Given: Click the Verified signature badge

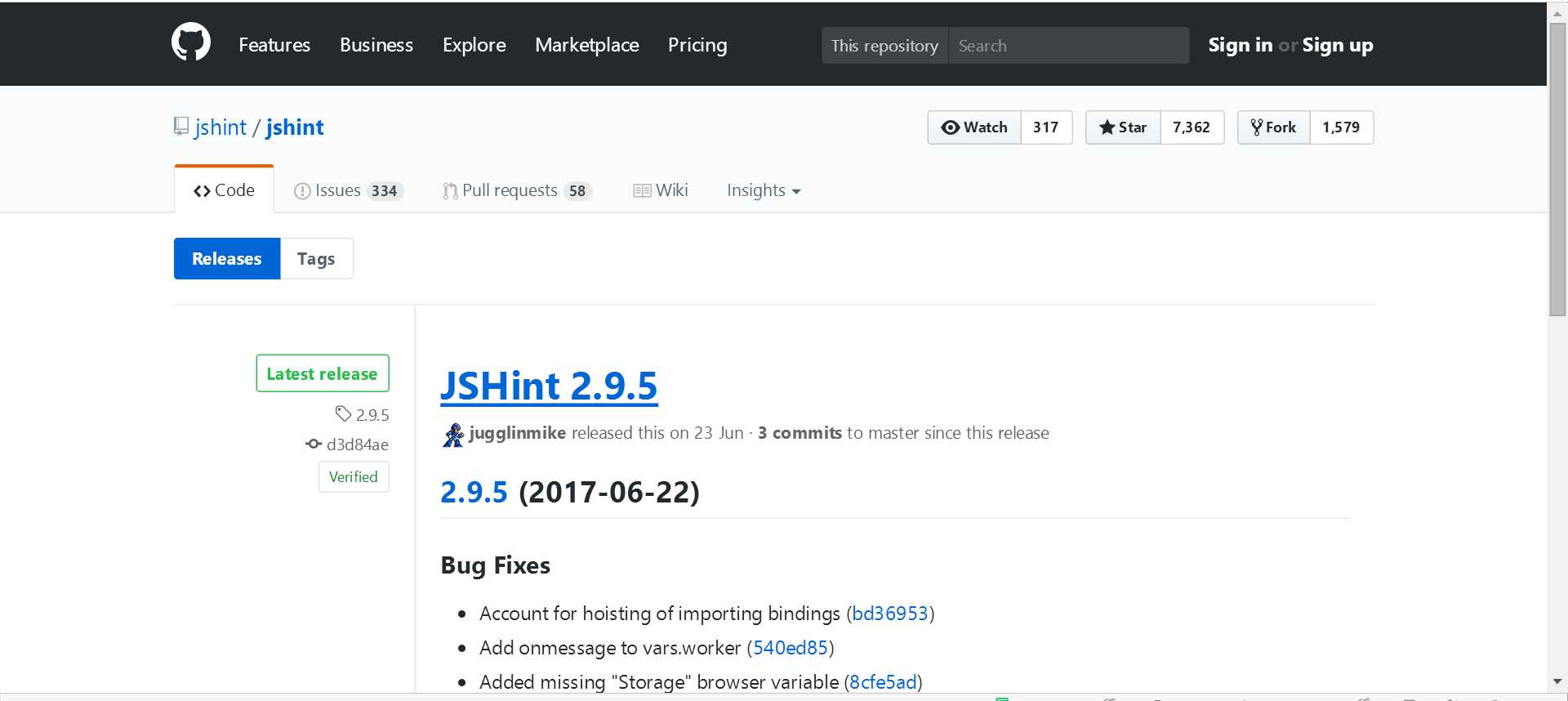Looking at the screenshot, I should (x=354, y=477).
